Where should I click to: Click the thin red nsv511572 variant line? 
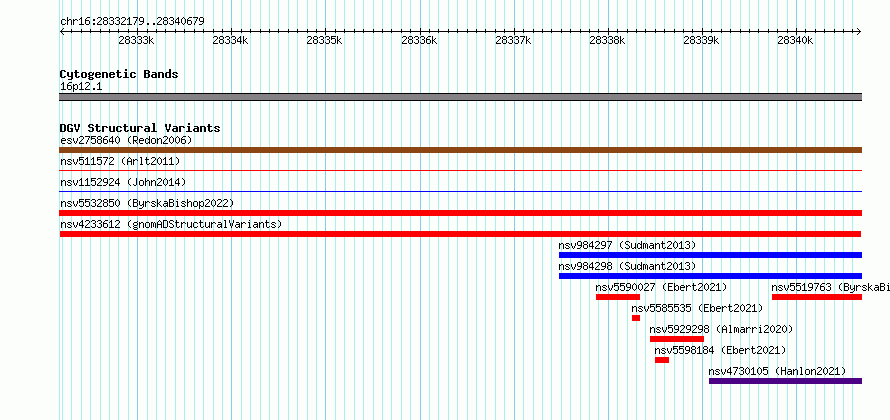point(460,170)
